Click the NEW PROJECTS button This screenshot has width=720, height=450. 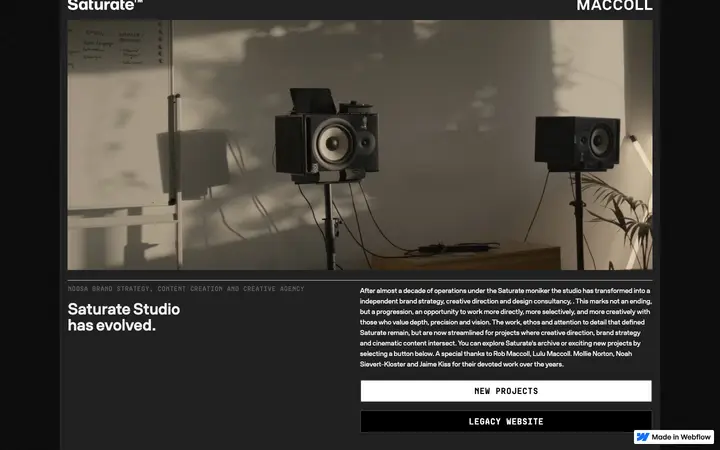(506, 391)
